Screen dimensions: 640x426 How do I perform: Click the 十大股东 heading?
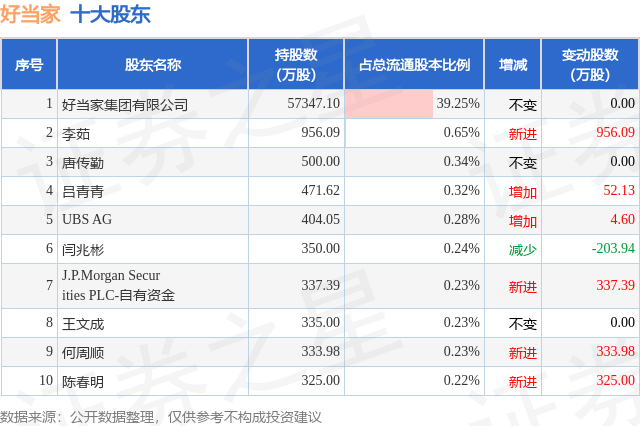pos(111,14)
